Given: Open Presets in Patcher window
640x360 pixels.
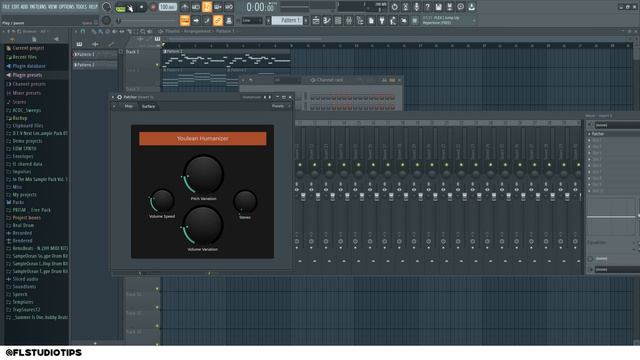Looking at the screenshot, I should [x=278, y=106].
